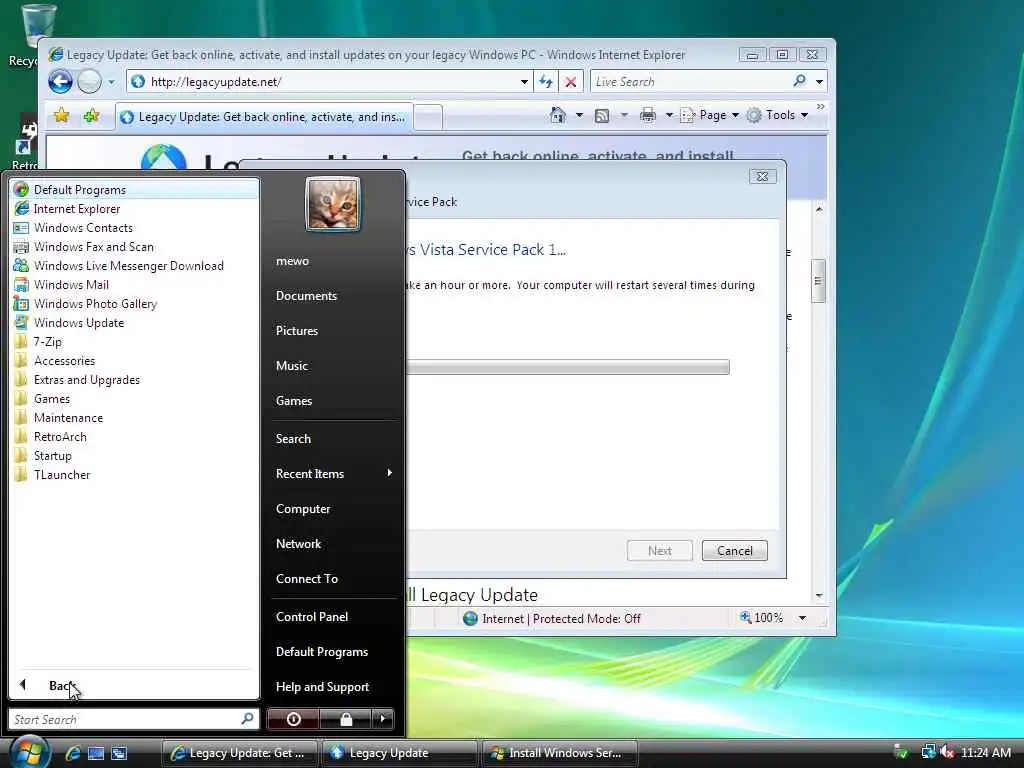This screenshot has height=768, width=1024.
Task: Launch Windows Mail
Action: coord(135,284)
